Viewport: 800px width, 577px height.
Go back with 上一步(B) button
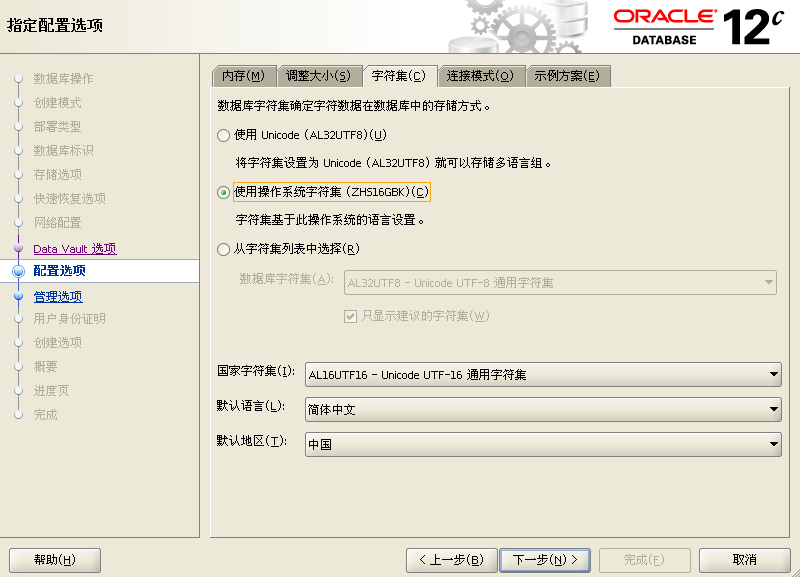point(452,560)
